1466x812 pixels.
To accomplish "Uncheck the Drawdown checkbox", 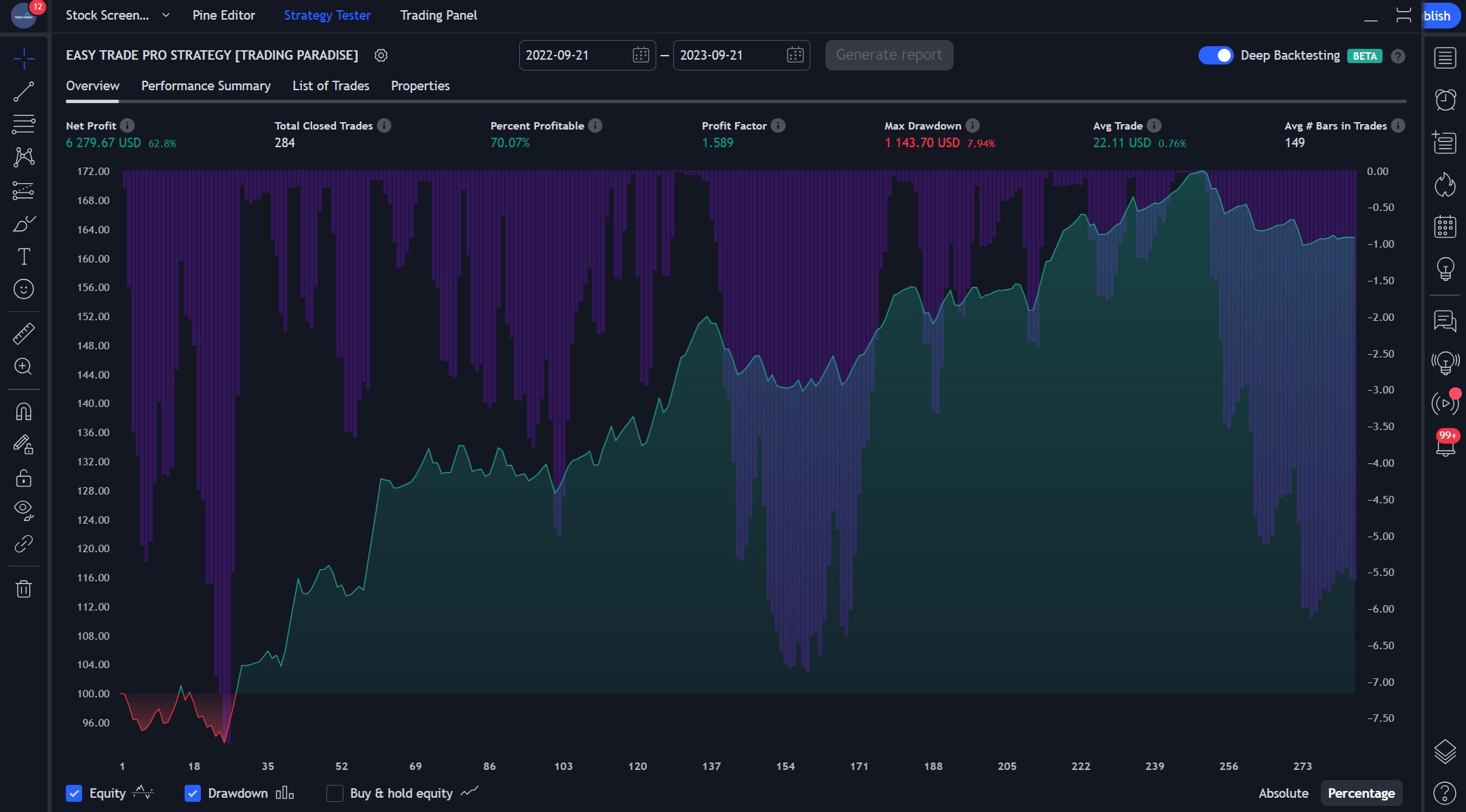I will tap(193, 793).
